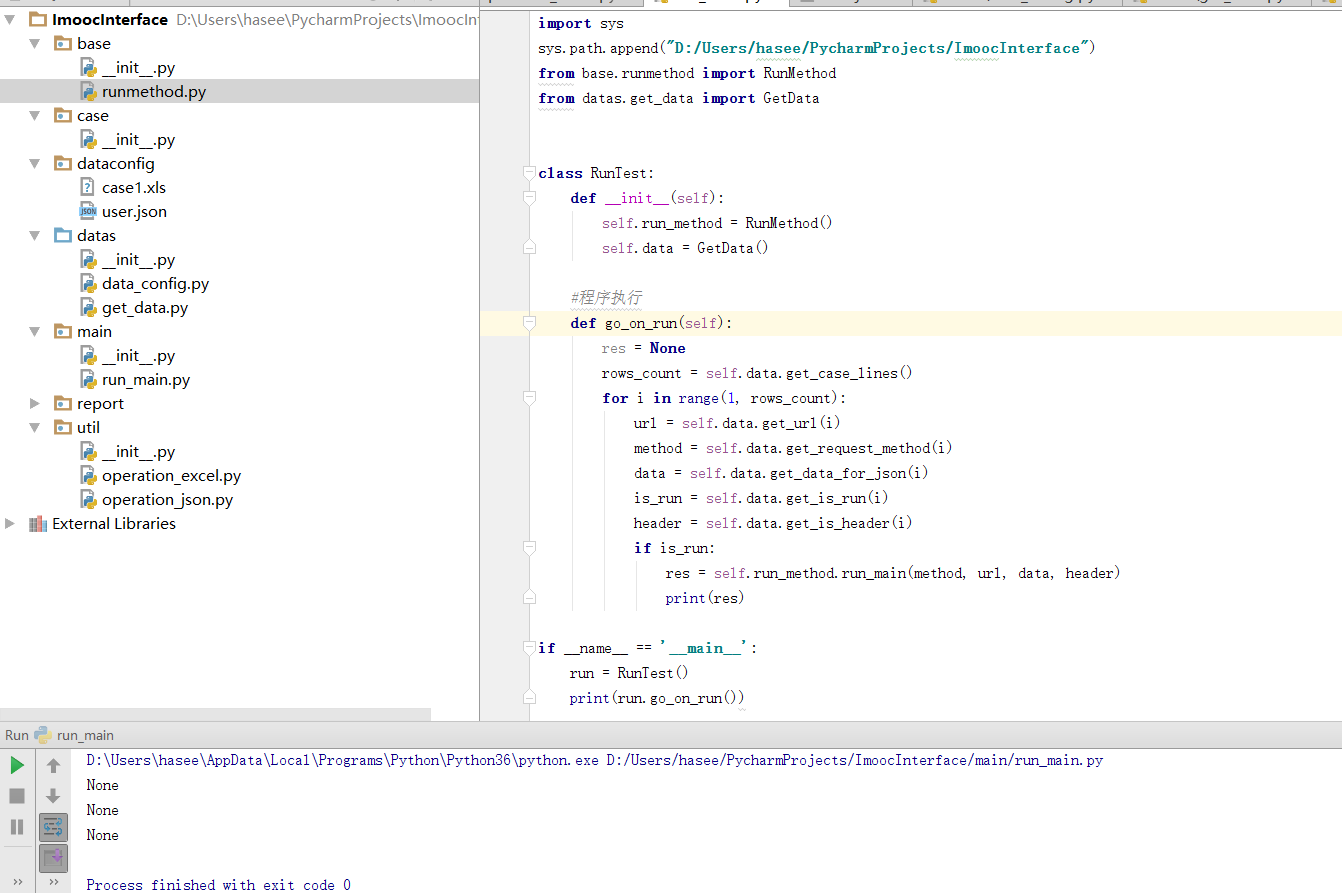This screenshot has height=893, width=1342.
Task: Click the sys.path.append line
Action: pyautogui.click(x=817, y=48)
